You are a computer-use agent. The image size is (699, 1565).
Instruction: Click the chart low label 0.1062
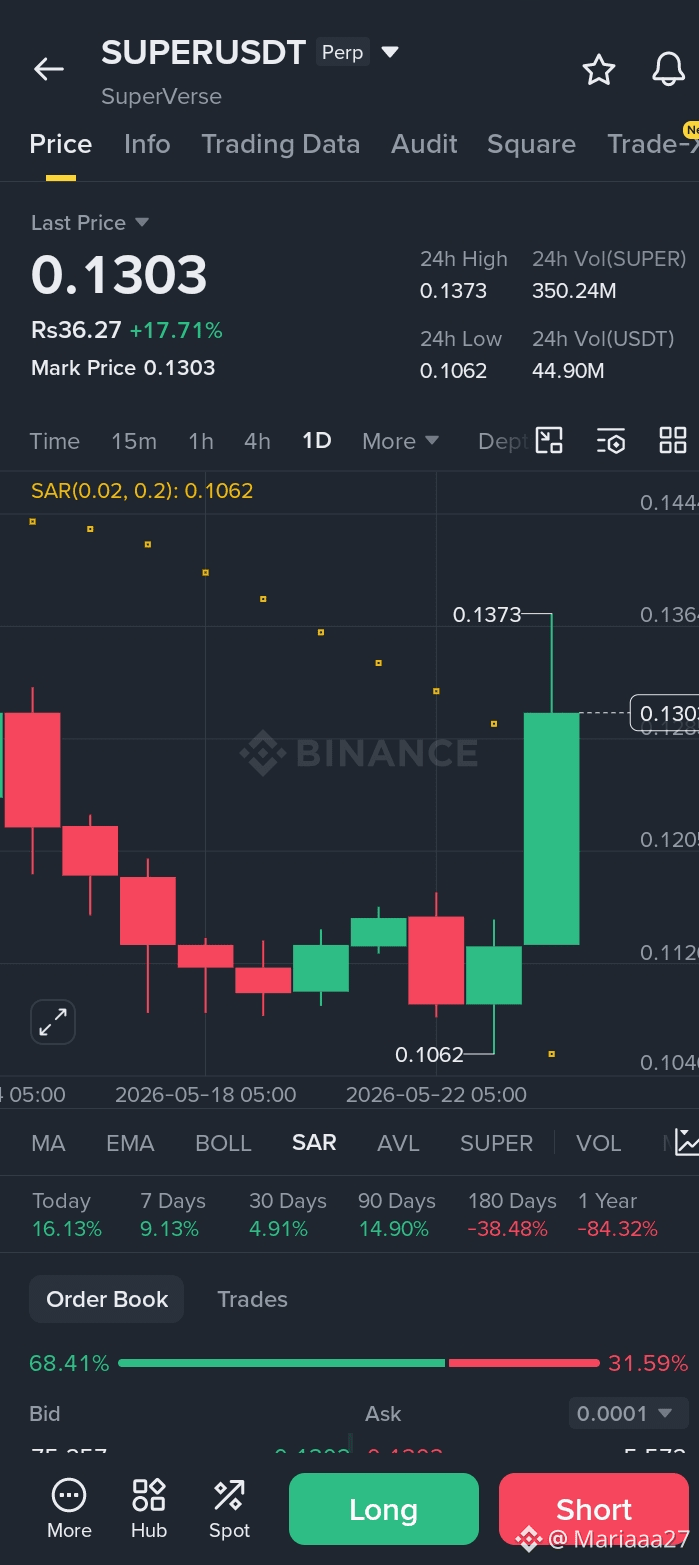[x=429, y=1055]
